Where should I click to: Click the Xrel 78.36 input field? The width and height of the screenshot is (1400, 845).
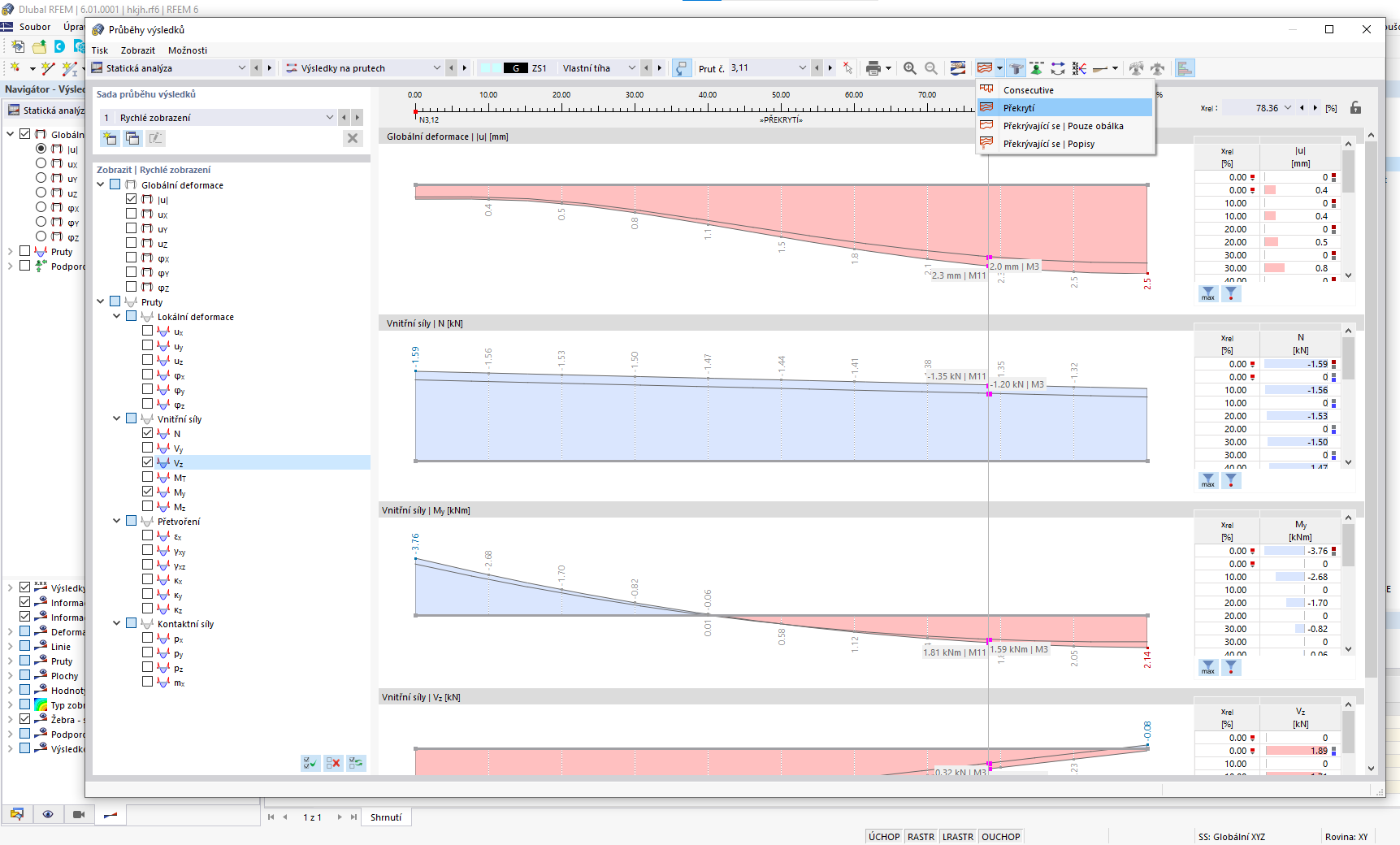(1258, 108)
